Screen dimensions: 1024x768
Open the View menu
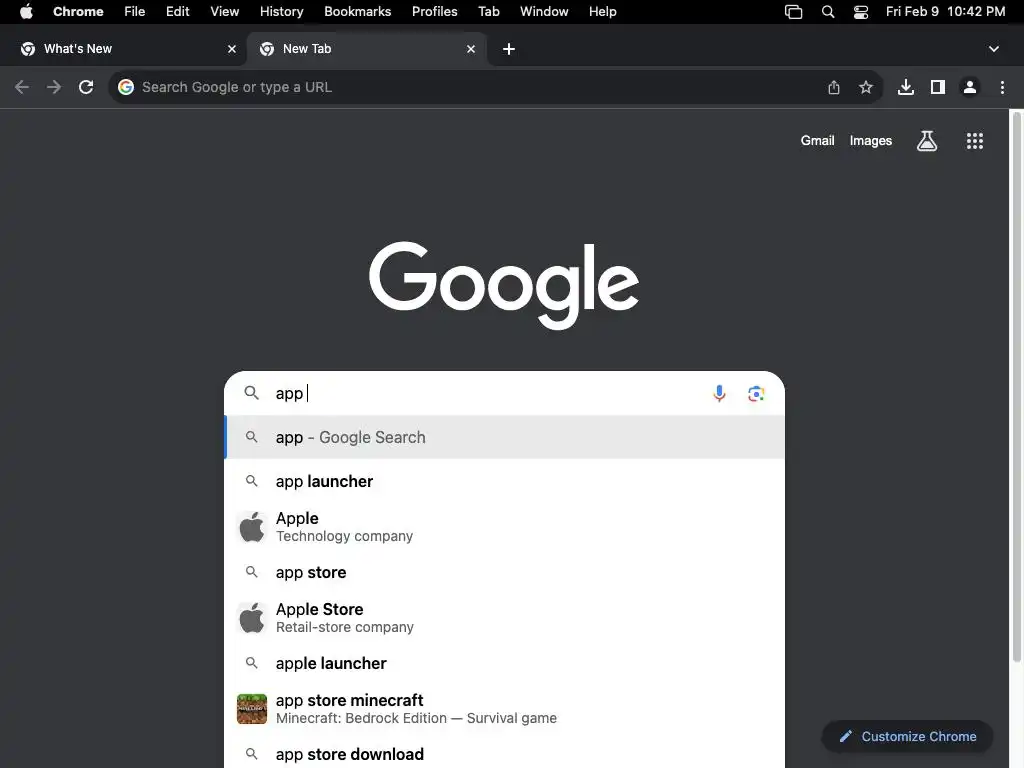225,12
